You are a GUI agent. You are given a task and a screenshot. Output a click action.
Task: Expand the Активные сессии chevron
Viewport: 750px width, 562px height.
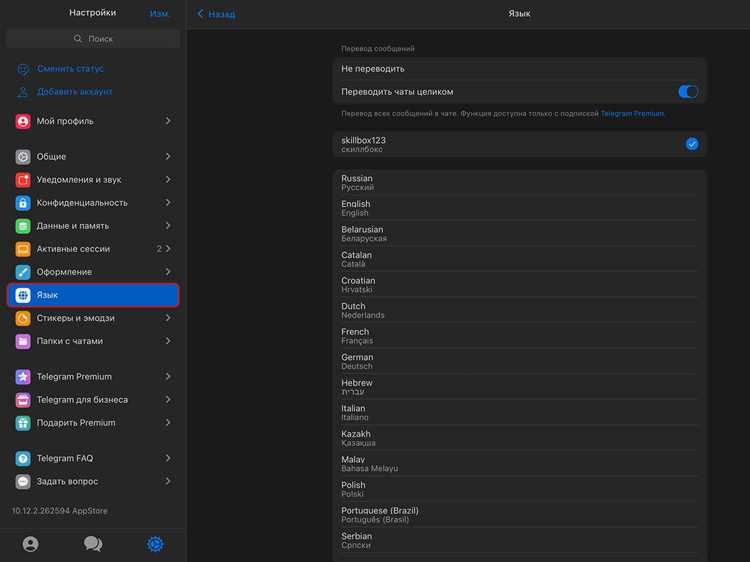pyautogui.click(x=168, y=249)
